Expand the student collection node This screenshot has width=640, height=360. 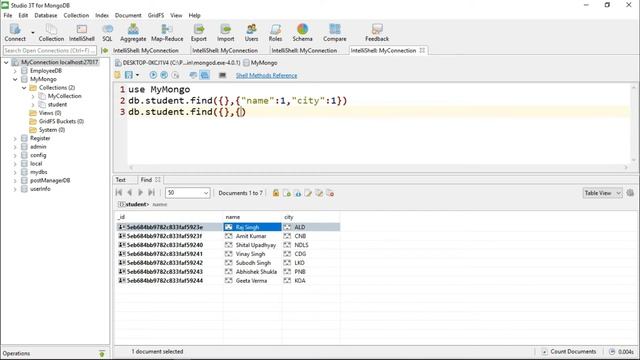point(33,105)
